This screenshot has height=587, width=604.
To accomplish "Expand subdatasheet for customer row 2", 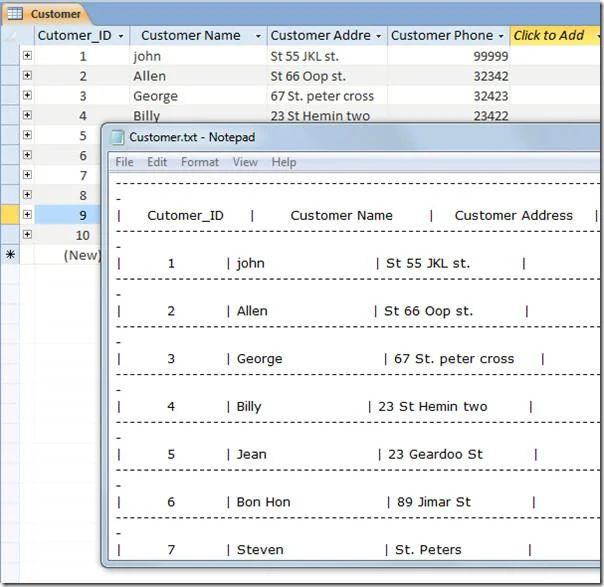I will [x=27, y=75].
